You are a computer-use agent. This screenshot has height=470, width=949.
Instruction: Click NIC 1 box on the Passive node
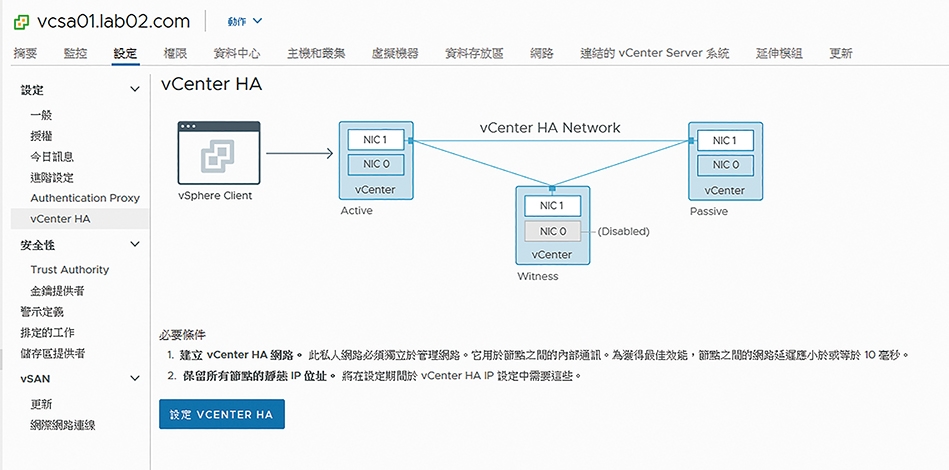[x=725, y=141]
